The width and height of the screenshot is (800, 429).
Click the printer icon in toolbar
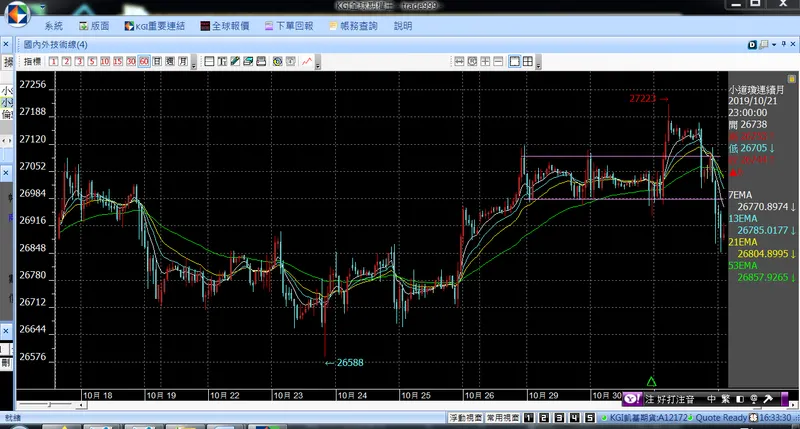[261, 62]
